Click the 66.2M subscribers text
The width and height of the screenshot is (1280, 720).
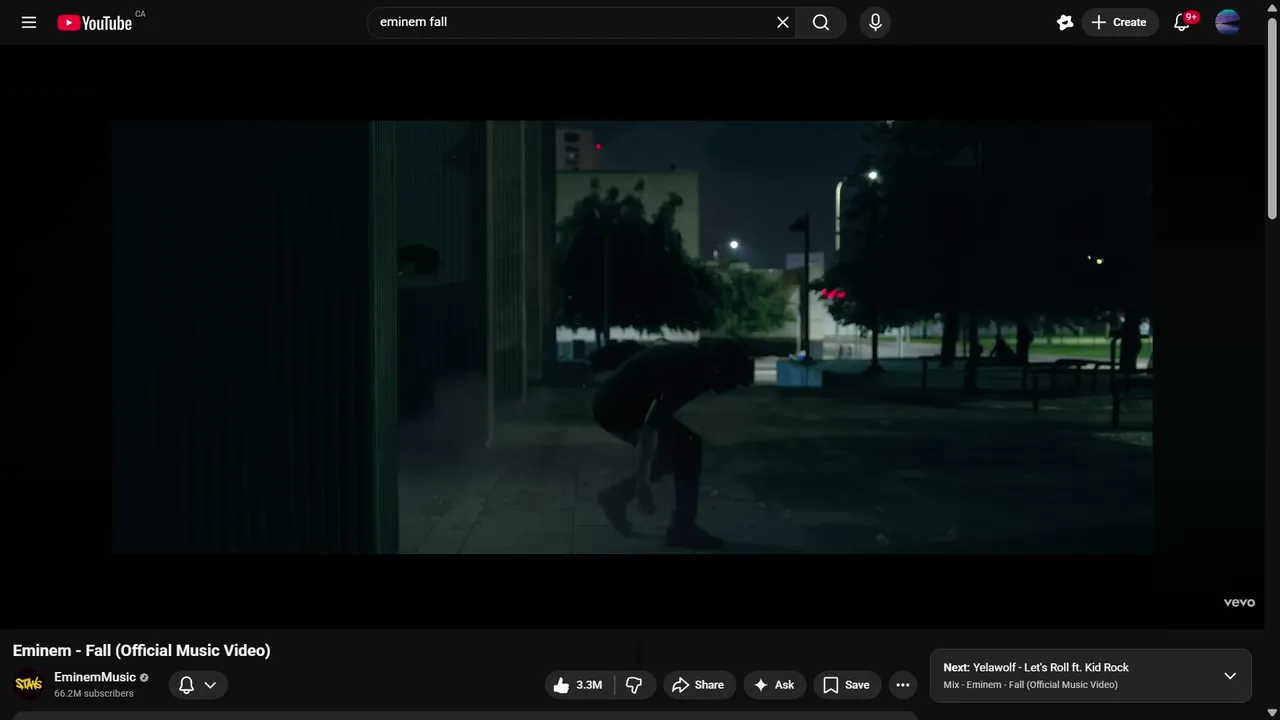(x=94, y=693)
